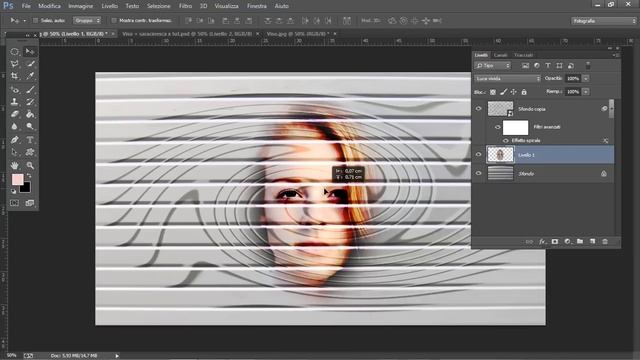Image resolution: width=640 pixels, height=360 pixels.
Task: Open the Fotografia workspace dropdown
Action: pyautogui.click(x=603, y=21)
